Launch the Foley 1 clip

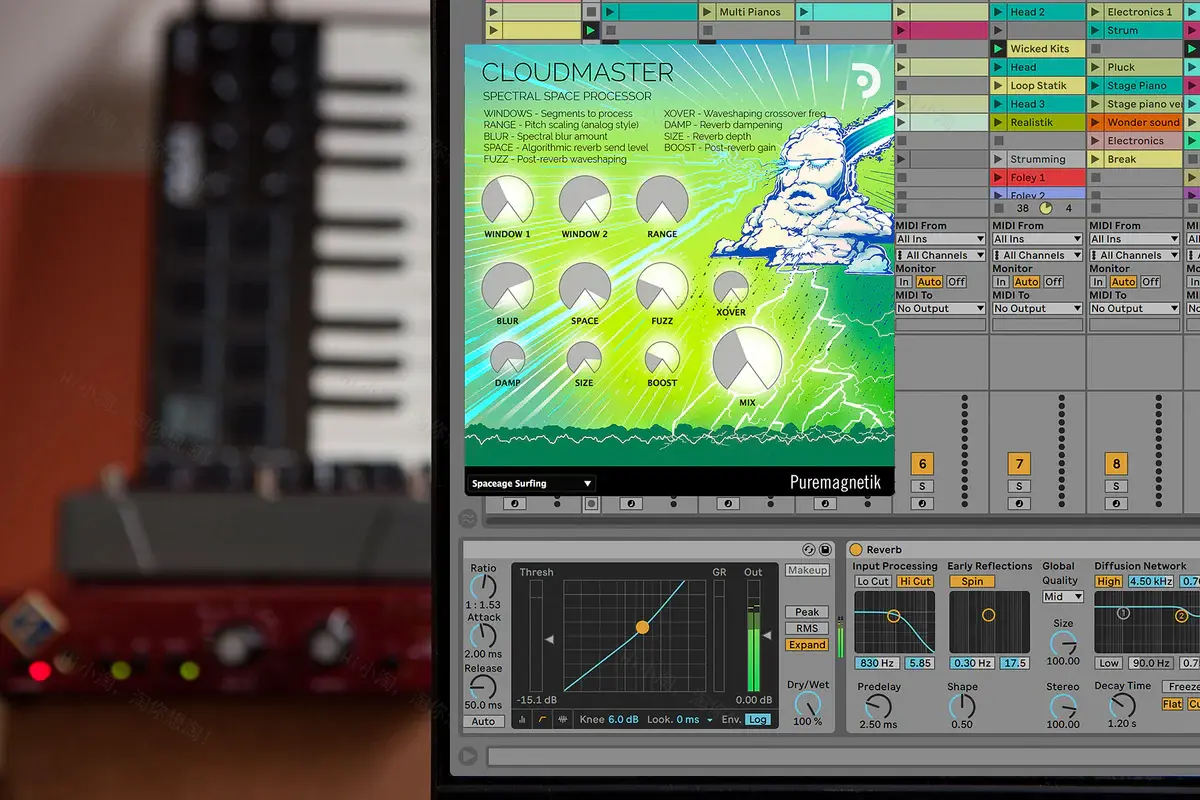[x=998, y=176]
